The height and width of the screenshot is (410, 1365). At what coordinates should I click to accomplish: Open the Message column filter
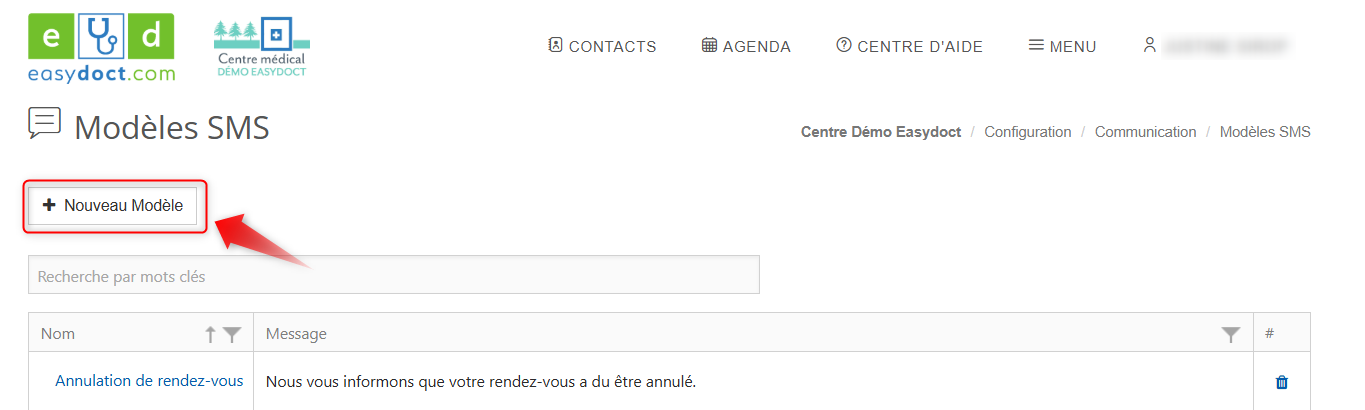pyautogui.click(x=1231, y=335)
